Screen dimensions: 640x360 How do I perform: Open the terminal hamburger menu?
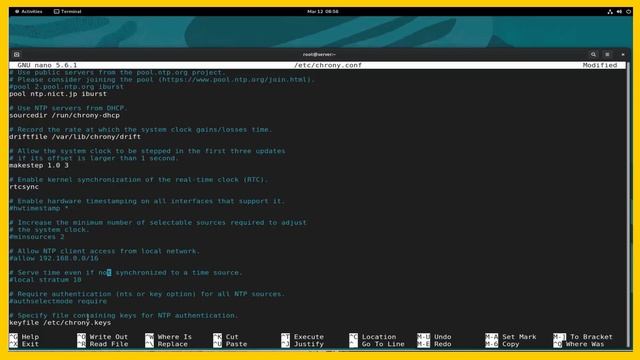point(607,54)
